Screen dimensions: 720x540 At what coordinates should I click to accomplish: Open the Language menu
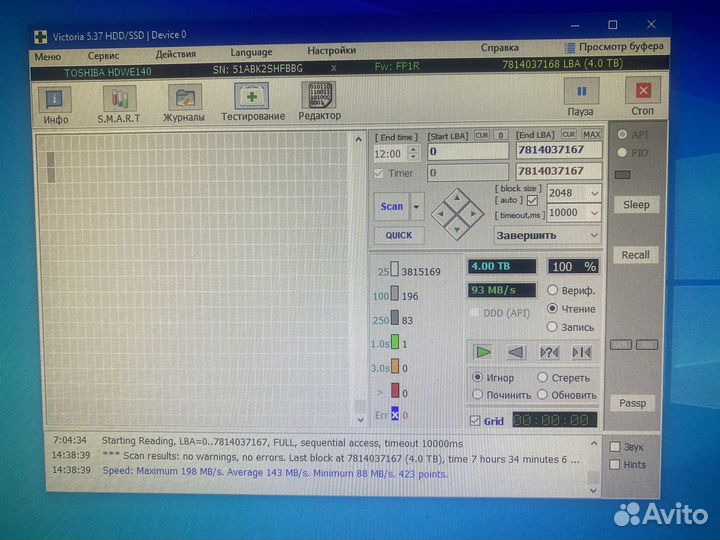tap(251, 52)
